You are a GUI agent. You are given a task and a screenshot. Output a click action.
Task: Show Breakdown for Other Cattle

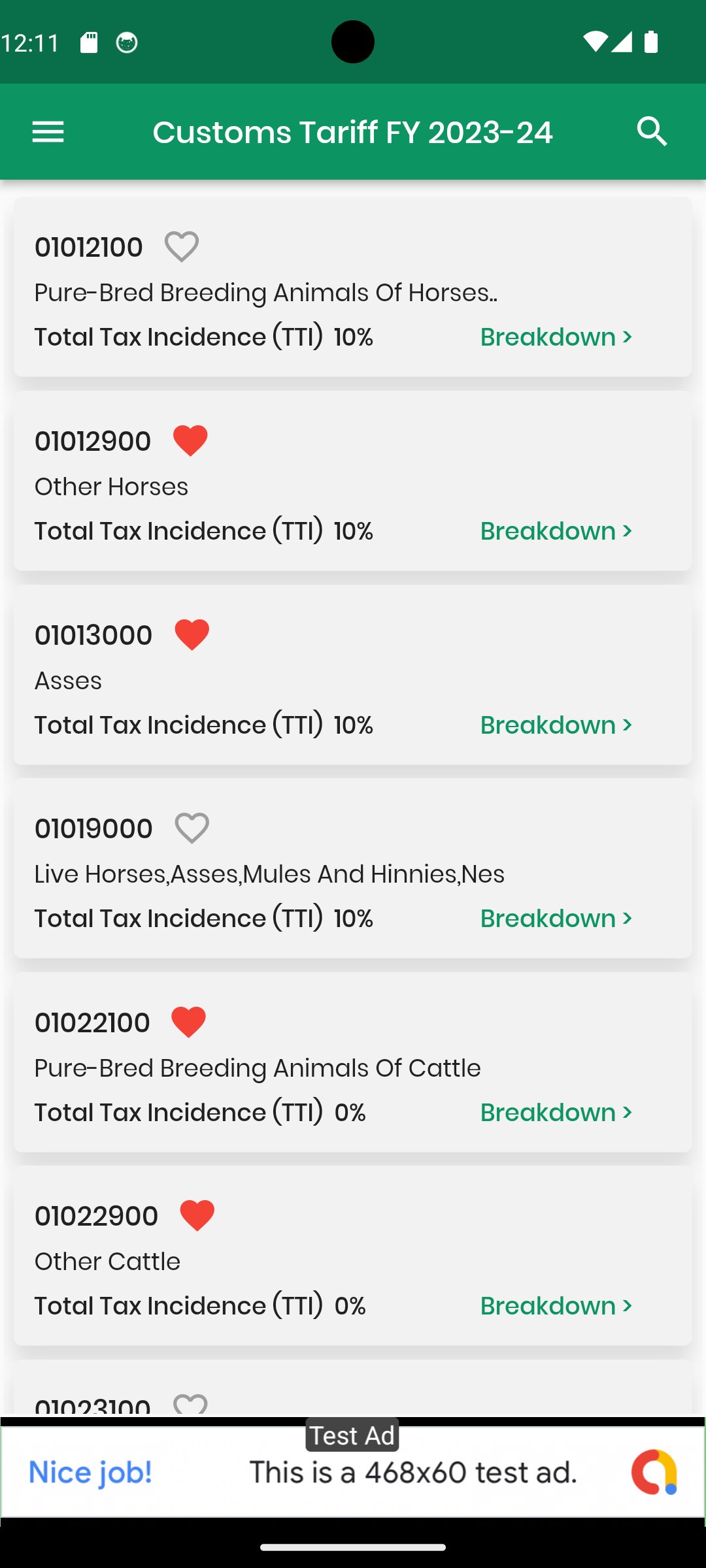[556, 1306]
